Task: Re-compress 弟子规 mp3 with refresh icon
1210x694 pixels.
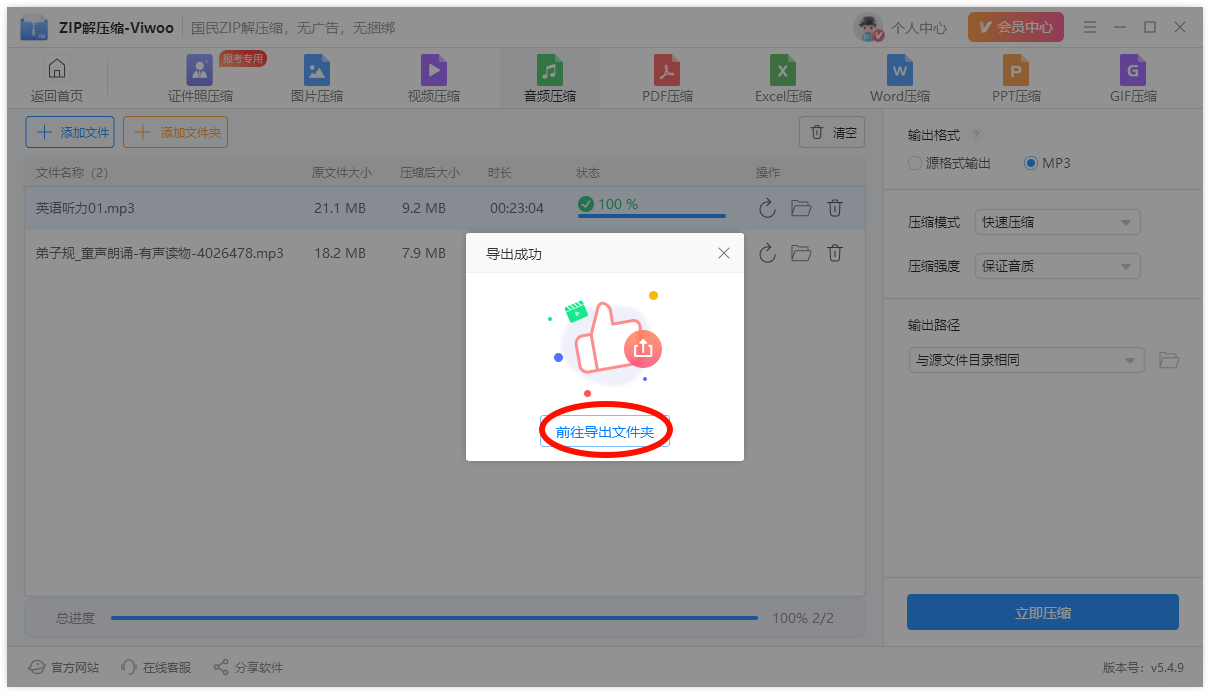Action: tap(767, 253)
